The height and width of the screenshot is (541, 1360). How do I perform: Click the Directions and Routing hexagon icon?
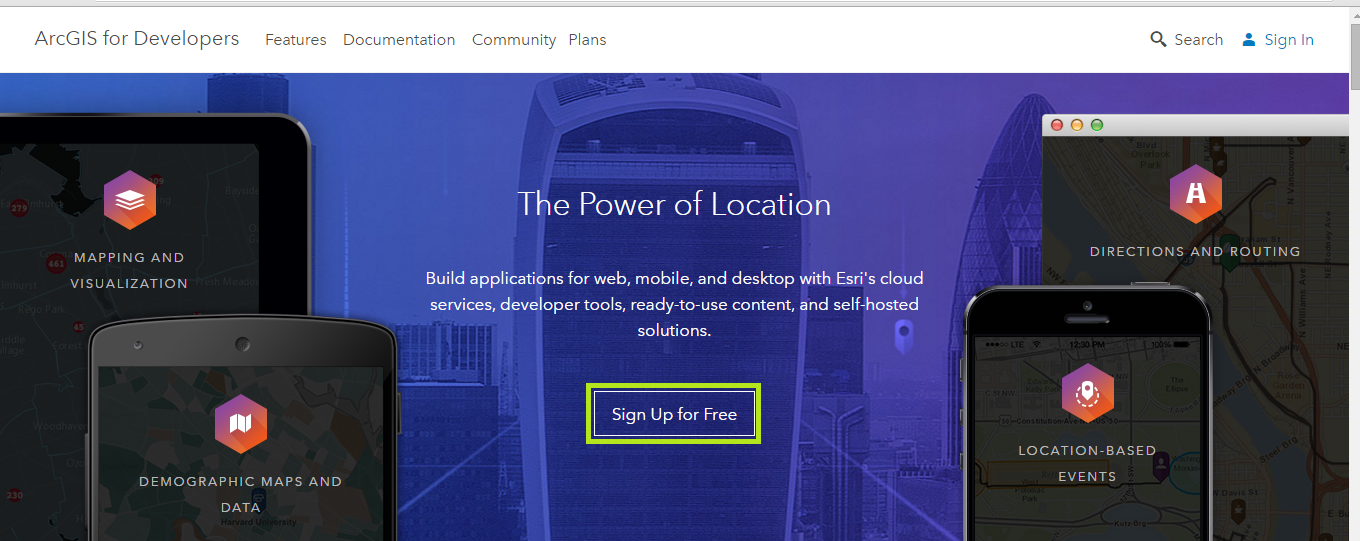1195,194
